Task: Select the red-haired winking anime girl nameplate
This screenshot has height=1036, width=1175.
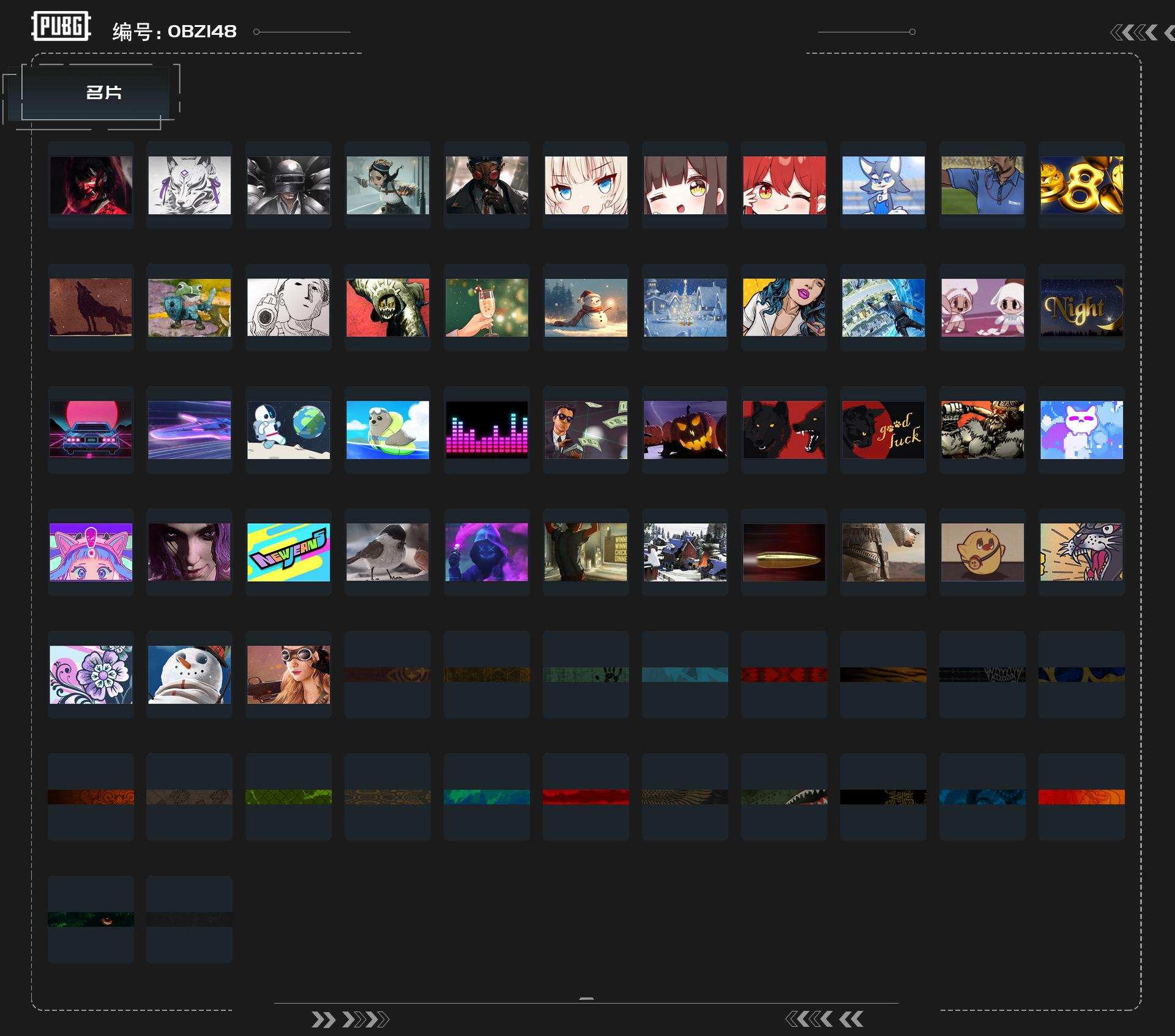Action: click(x=785, y=185)
